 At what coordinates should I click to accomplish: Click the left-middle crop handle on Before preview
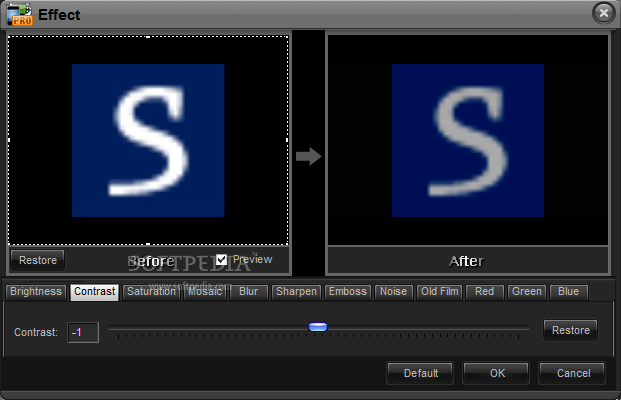click(9, 140)
